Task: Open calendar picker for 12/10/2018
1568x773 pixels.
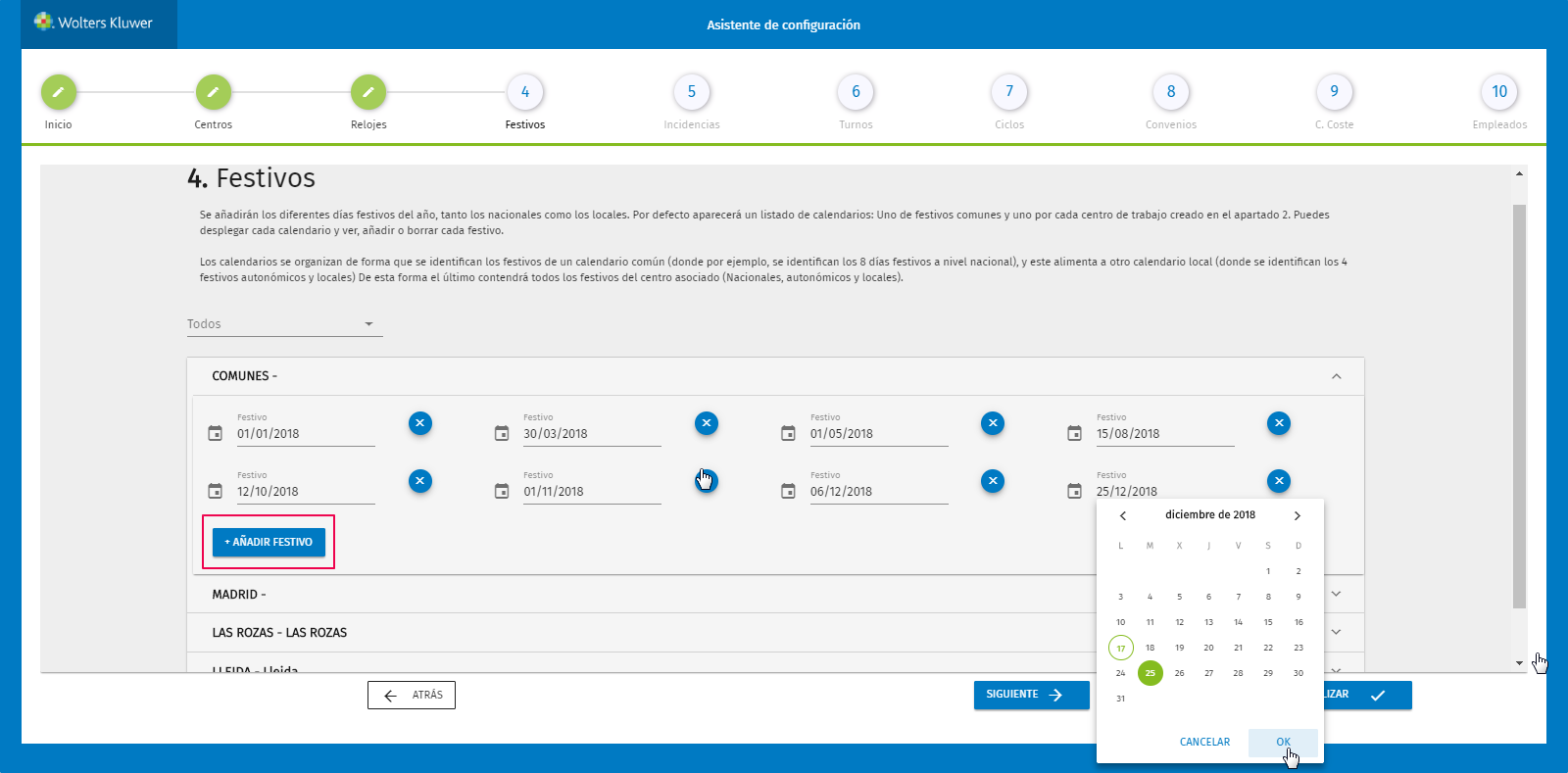Action: (216, 491)
